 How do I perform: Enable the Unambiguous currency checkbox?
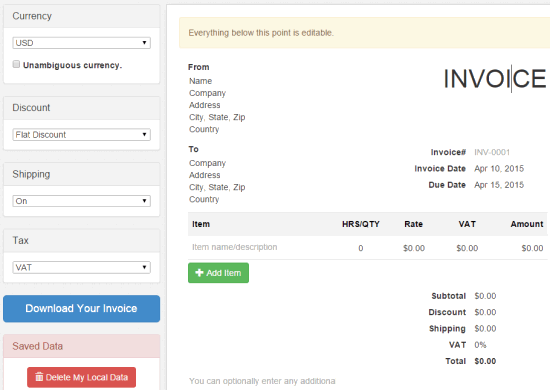coord(16,64)
